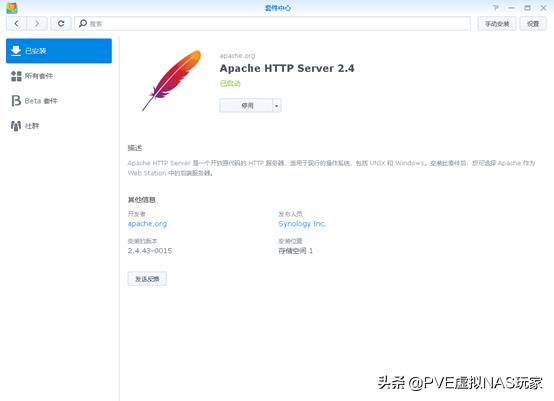Click the Beta packages B icon

point(16,101)
